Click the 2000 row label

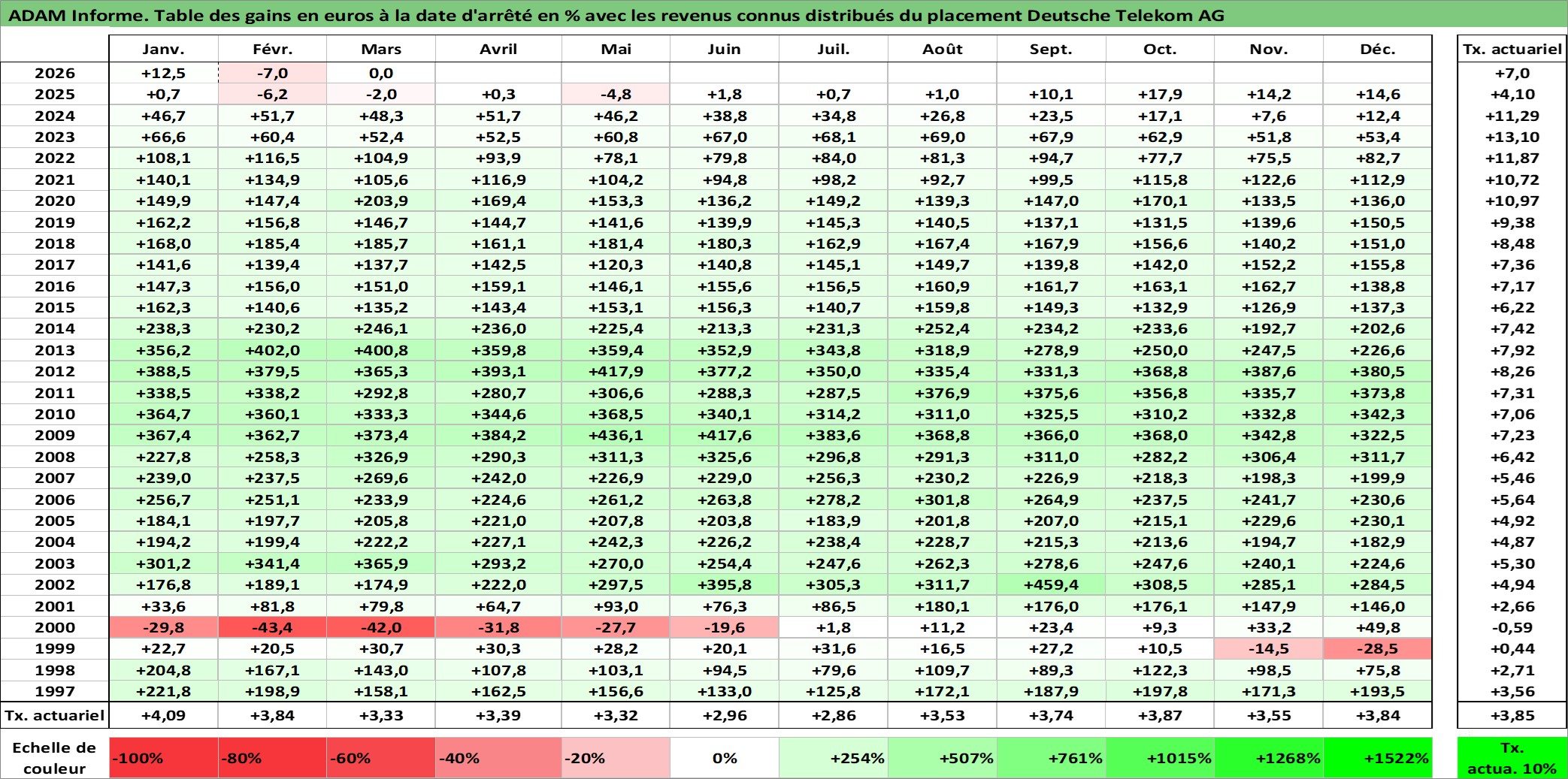coord(55,627)
